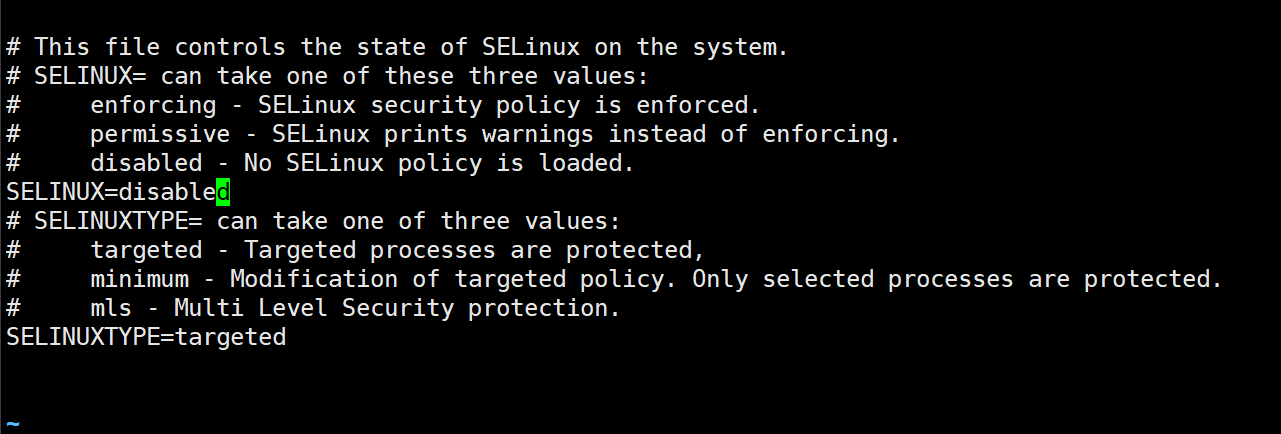Place cursor on 'permissive' comment word
The image size is (1281, 434).
pos(160,134)
